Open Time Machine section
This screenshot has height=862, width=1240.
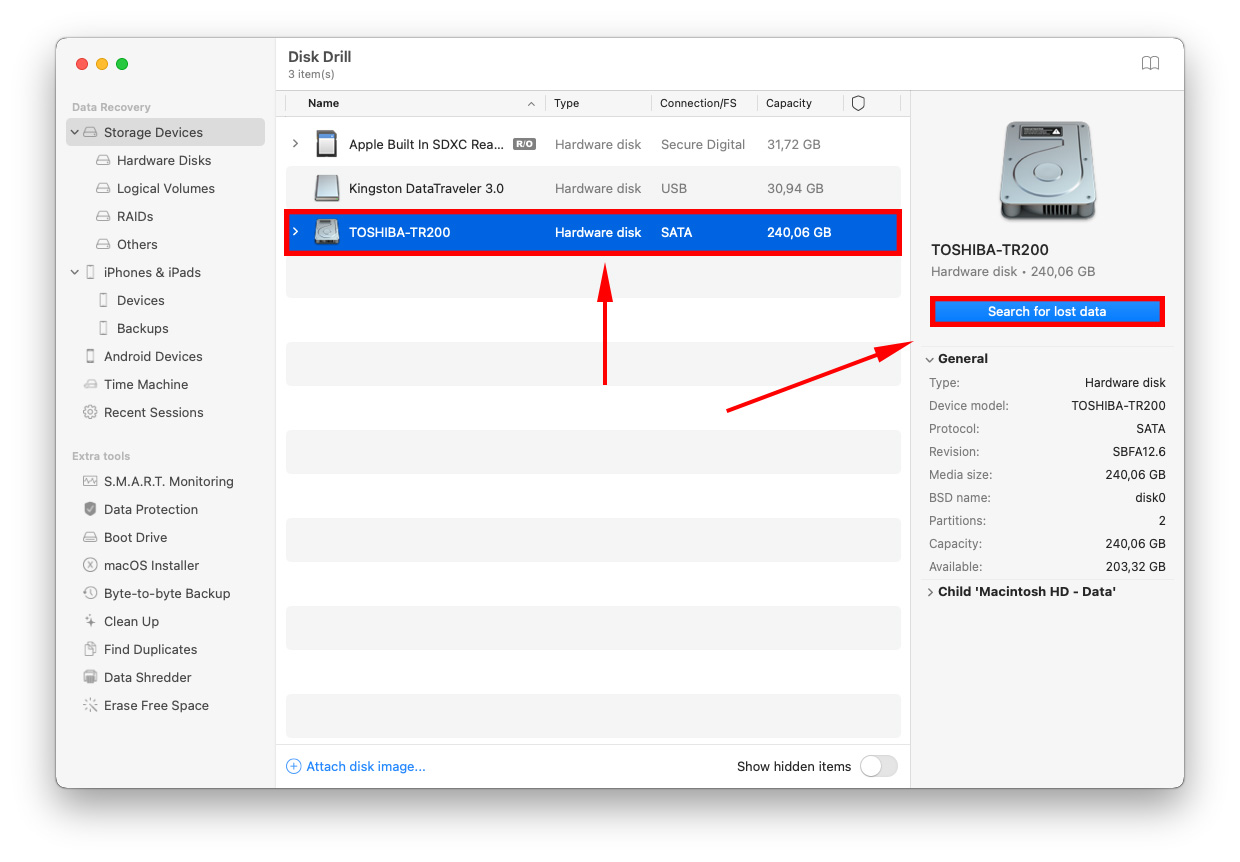click(x=146, y=384)
